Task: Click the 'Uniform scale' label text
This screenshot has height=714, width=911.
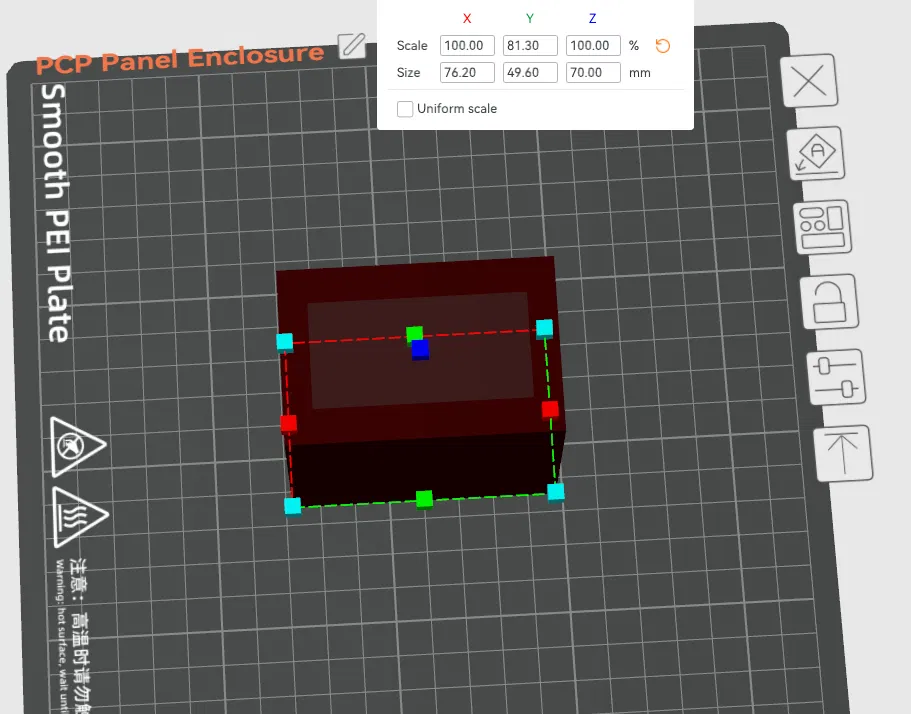Action: [457, 109]
